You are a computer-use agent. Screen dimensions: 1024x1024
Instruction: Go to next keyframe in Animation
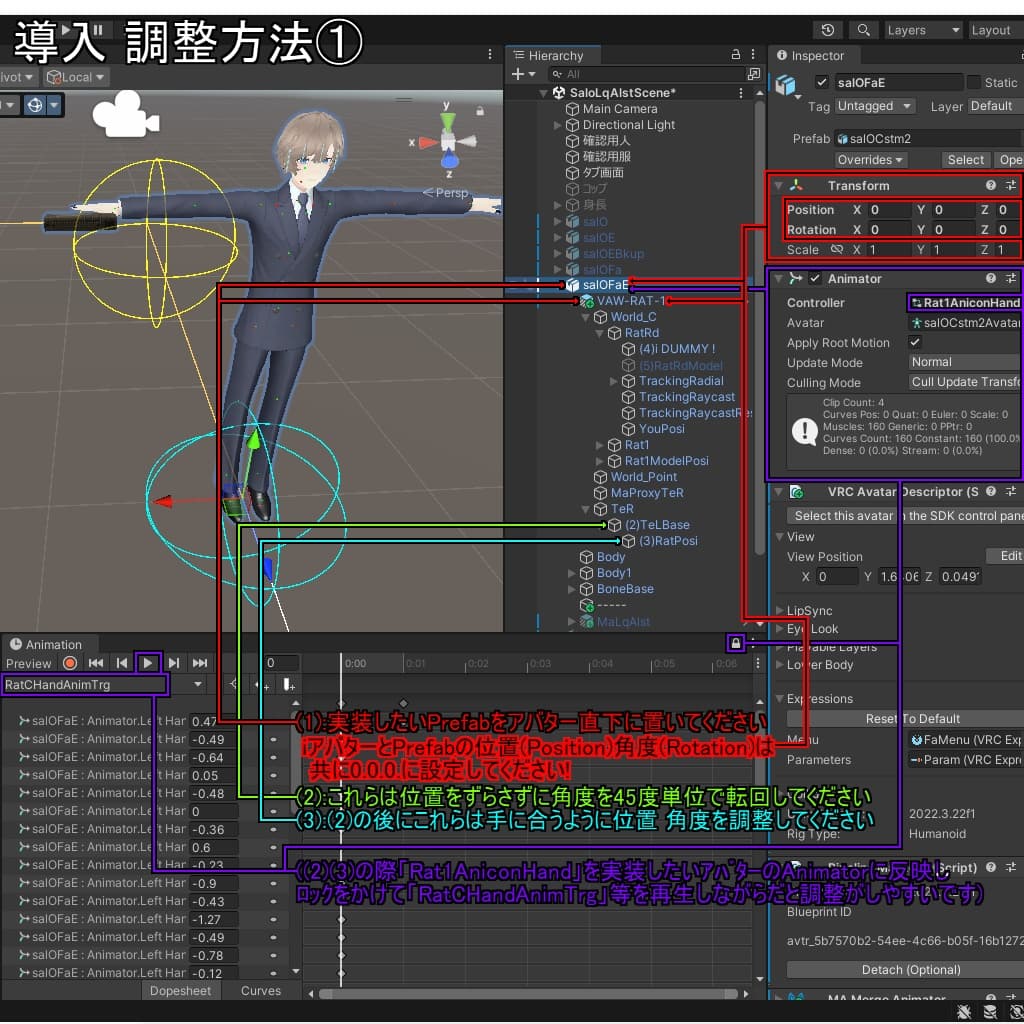[174, 663]
